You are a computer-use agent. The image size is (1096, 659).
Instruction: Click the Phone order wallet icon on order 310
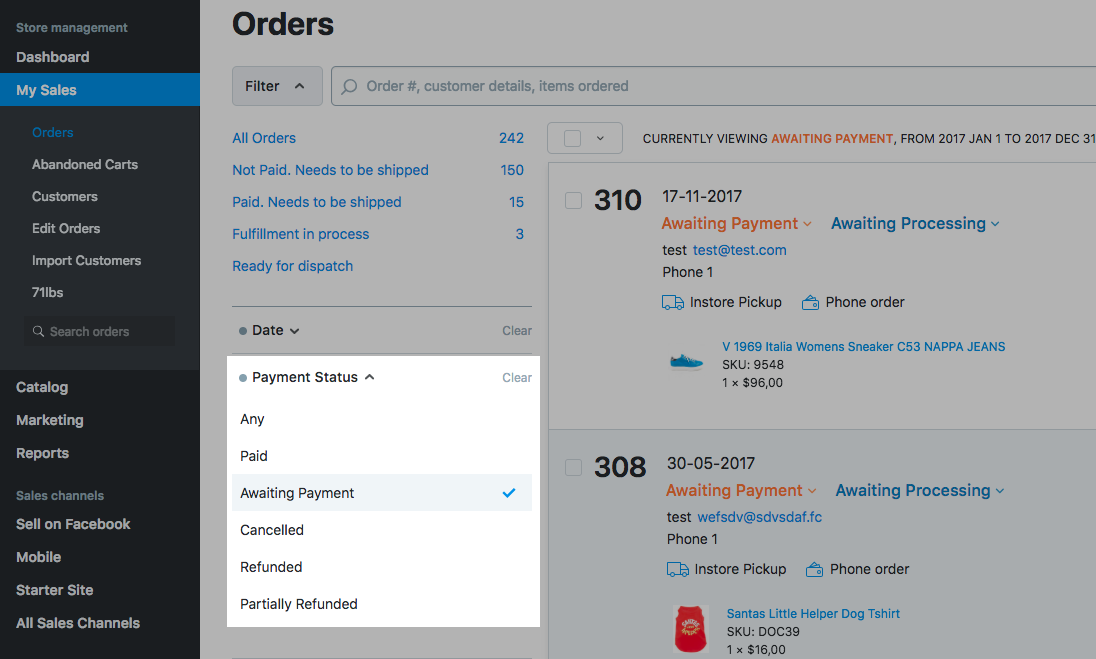pyautogui.click(x=812, y=302)
